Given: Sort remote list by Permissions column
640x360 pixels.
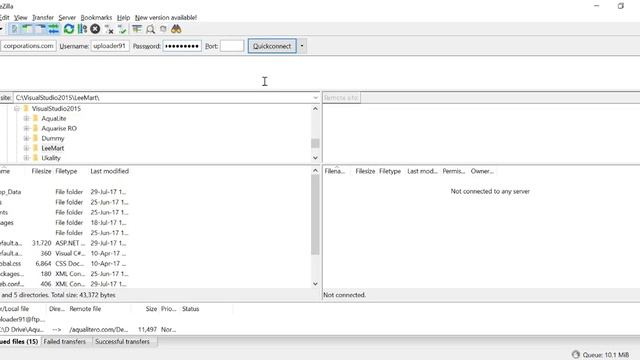Looking at the screenshot, I should click(x=453, y=171).
